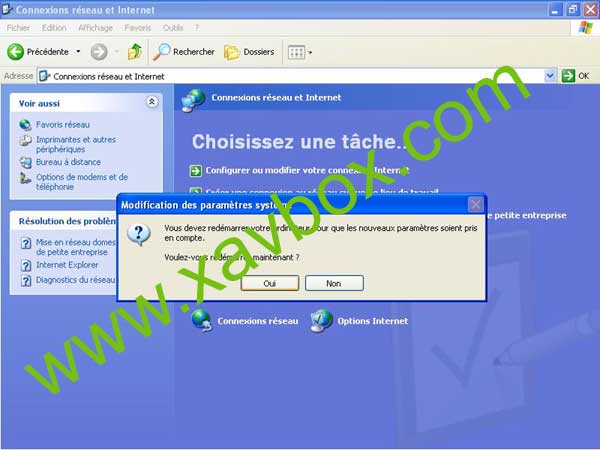The image size is (600, 450).
Task: Open Bureau à distance link
Action: (68, 162)
